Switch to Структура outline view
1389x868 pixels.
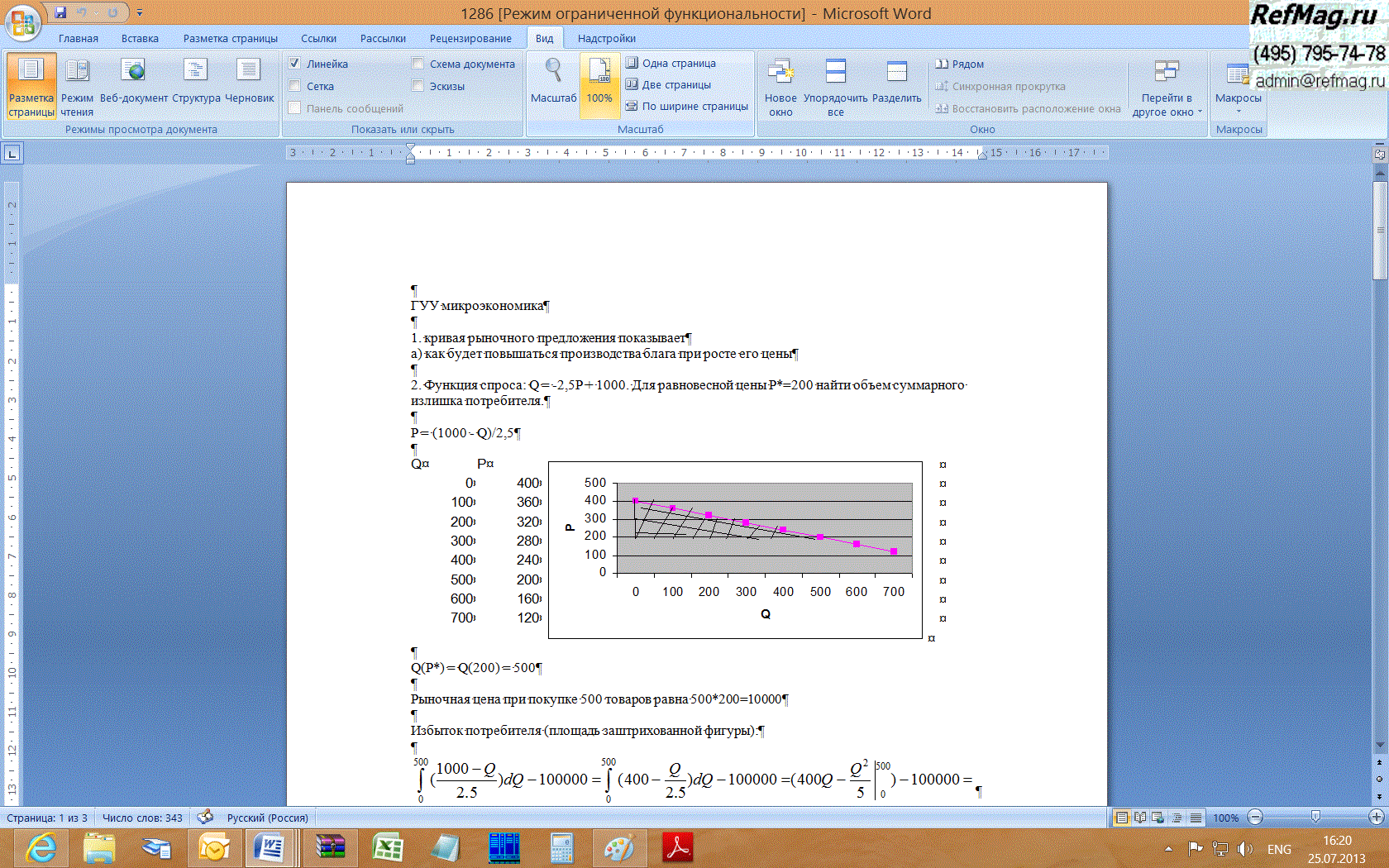(x=196, y=81)
